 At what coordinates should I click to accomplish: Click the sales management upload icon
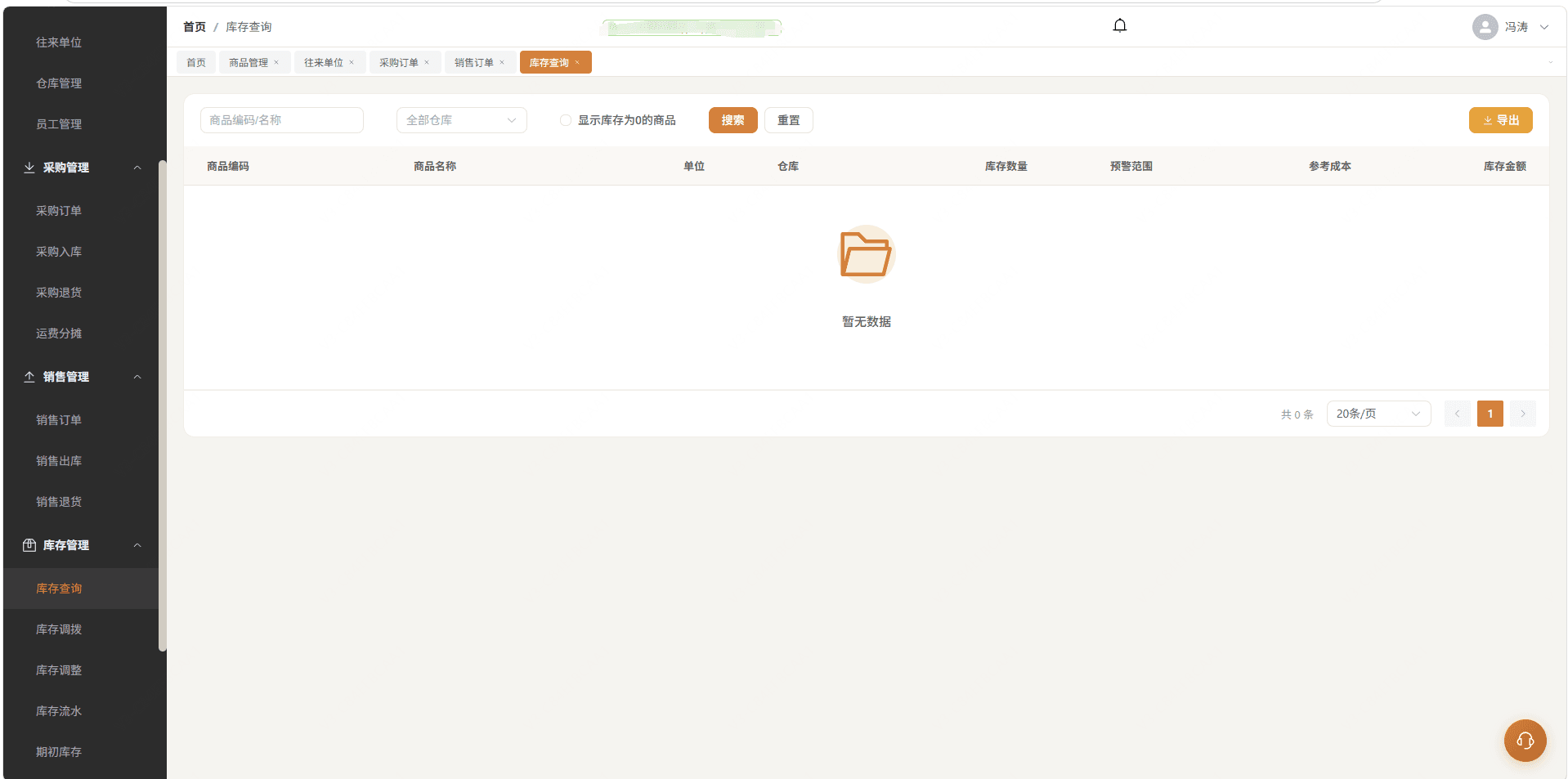coord(29,377)
